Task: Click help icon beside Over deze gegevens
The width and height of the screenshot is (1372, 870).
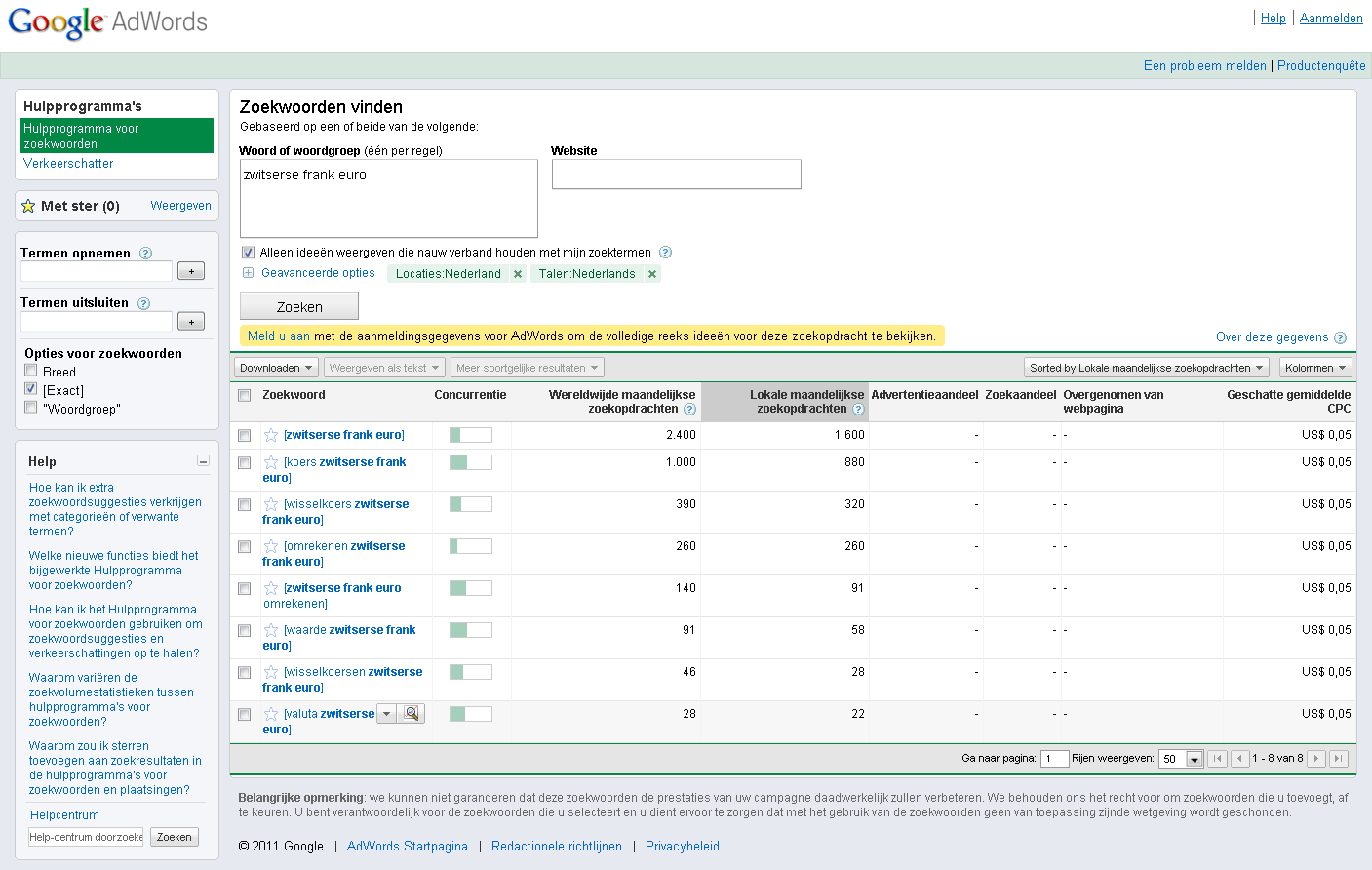Action: point(1340,337)
